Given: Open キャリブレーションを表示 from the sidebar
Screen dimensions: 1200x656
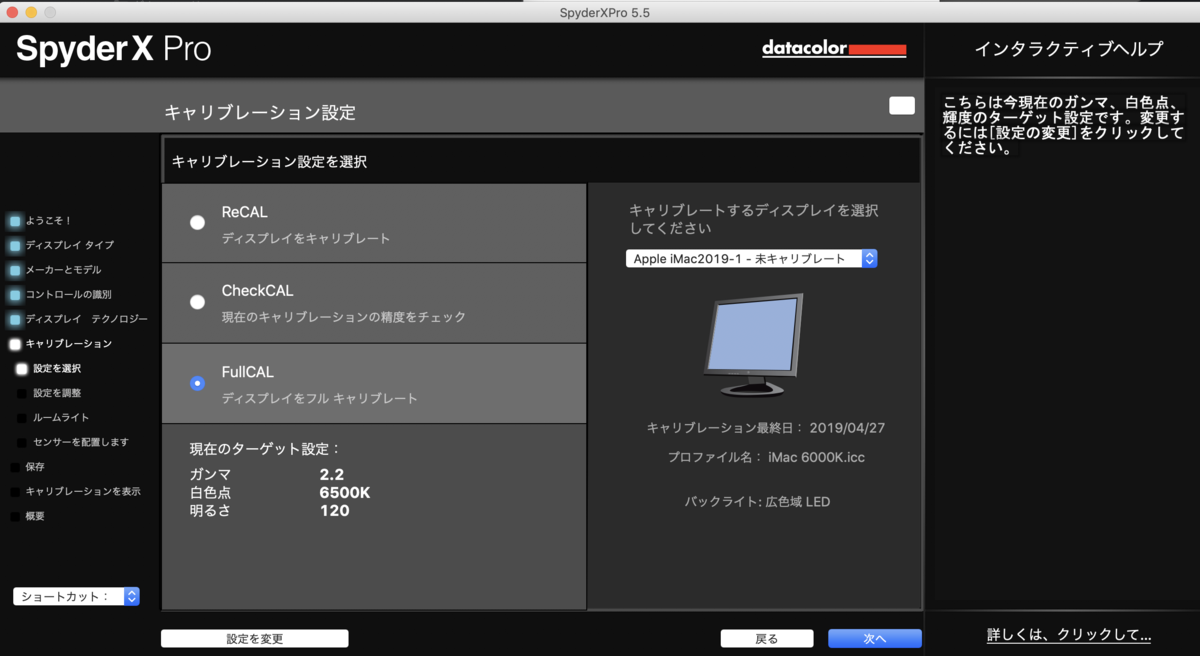Looking at the screenshot, I should (14, 491).
